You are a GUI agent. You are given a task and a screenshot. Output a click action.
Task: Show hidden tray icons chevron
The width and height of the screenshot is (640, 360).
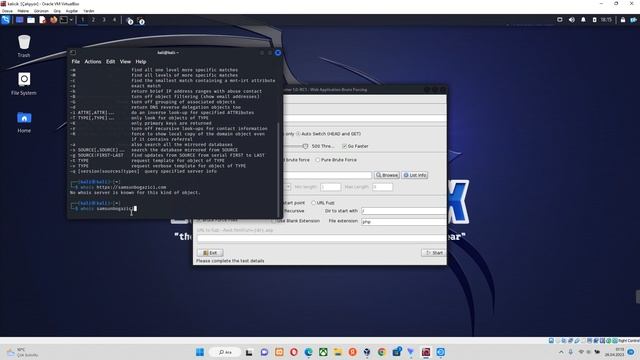click(x=561, y=352)
